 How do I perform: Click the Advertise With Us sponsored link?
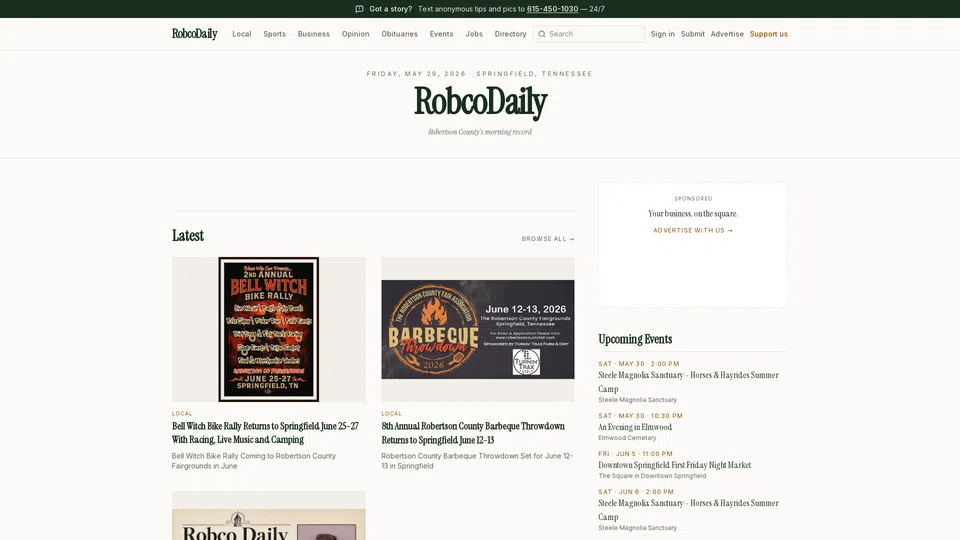pos(693,231)
